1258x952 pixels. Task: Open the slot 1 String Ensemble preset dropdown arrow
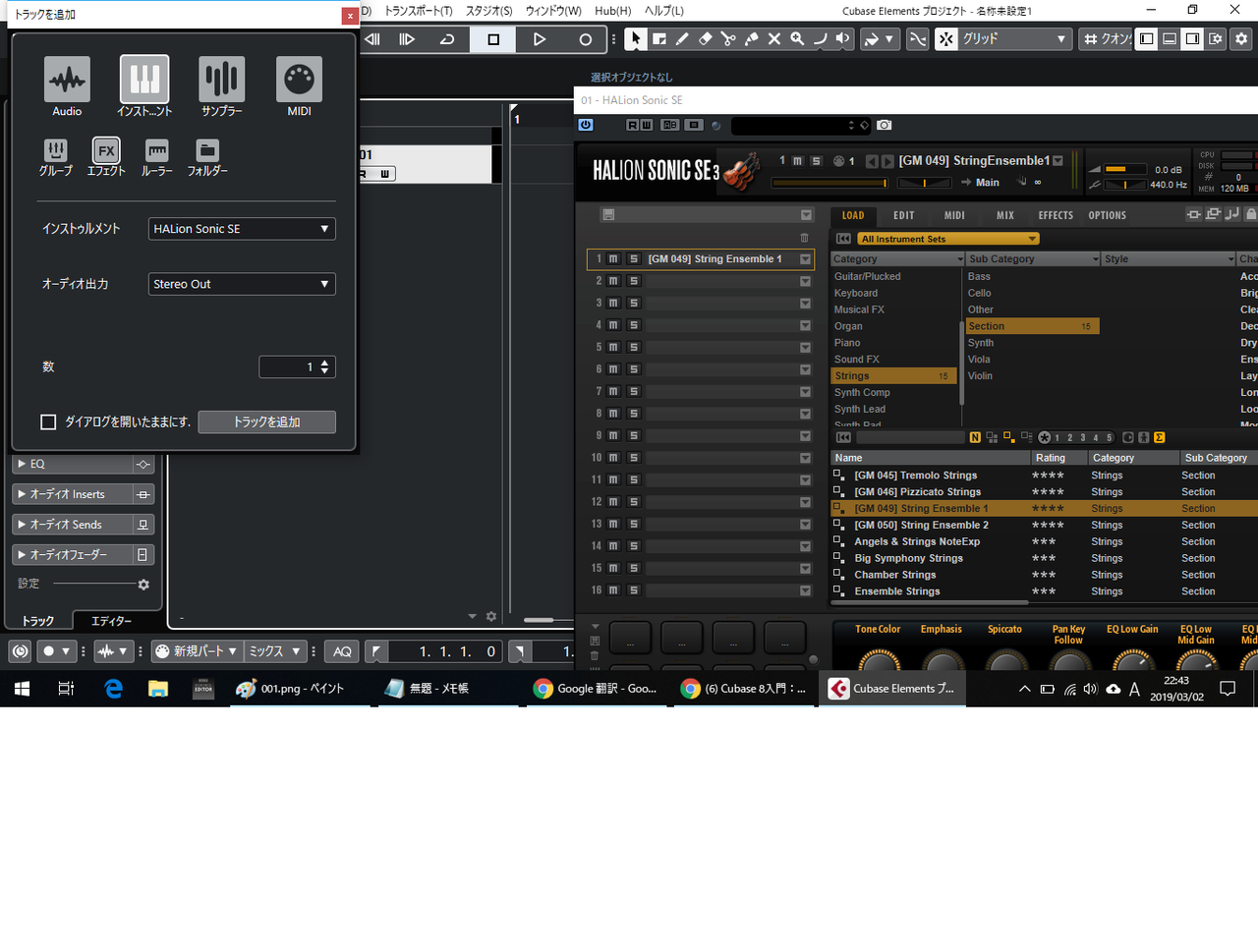pyautogui.click(x=805, y=259)
